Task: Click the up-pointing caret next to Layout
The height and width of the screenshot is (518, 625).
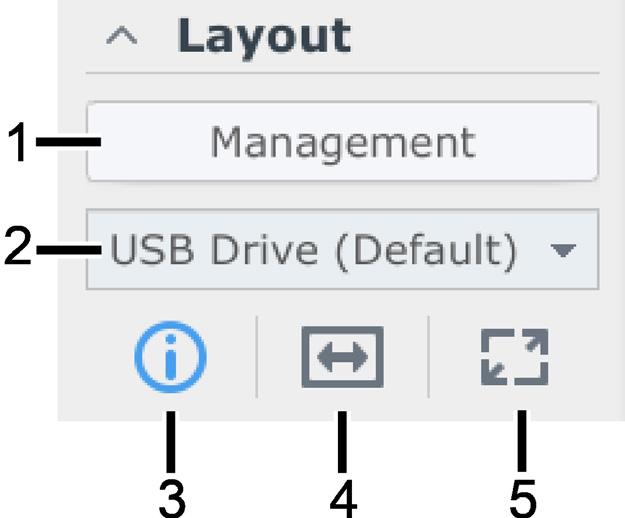Action: coord(122,35)
